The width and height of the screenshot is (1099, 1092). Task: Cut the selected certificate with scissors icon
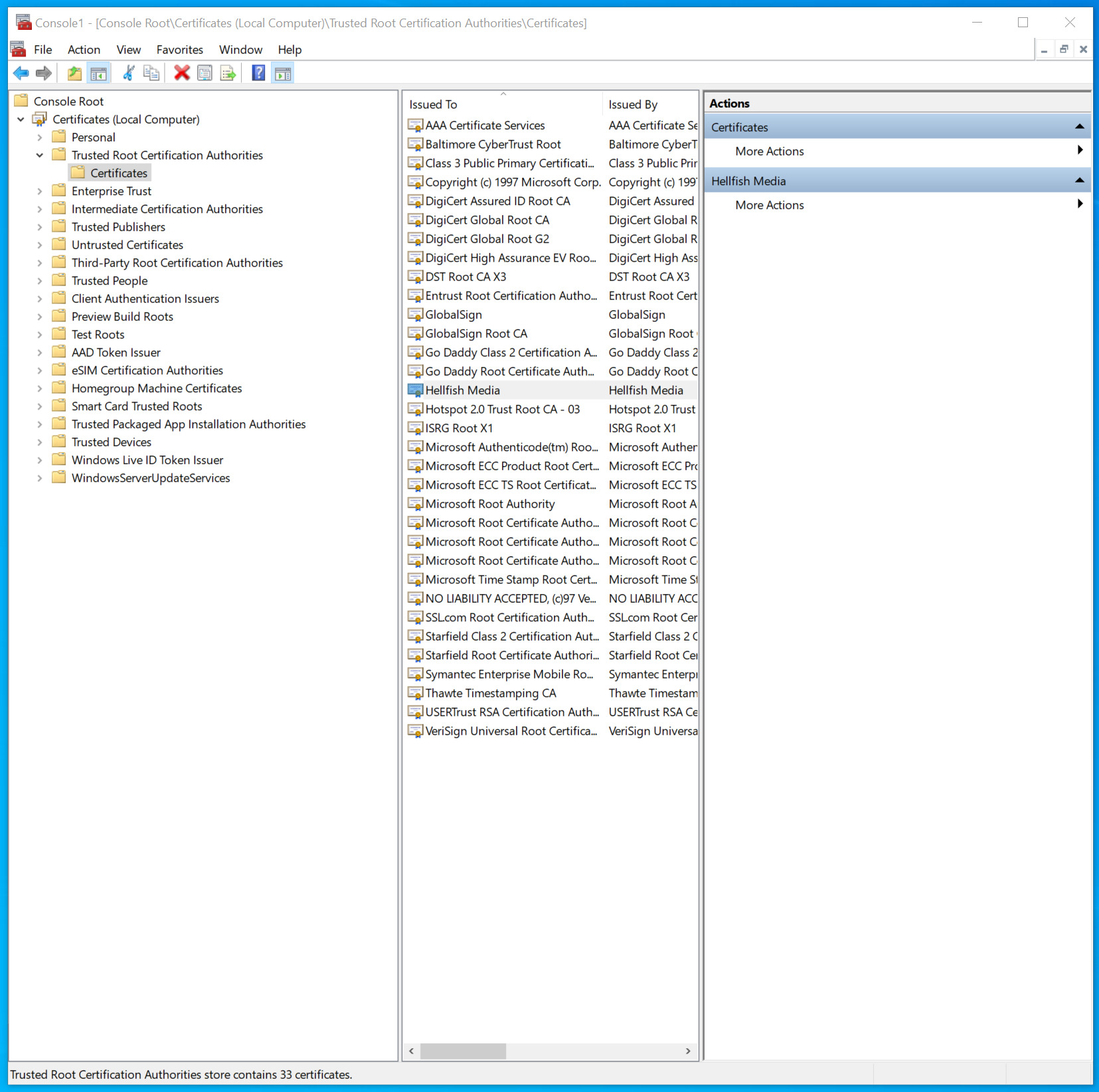tap(127, 73)
